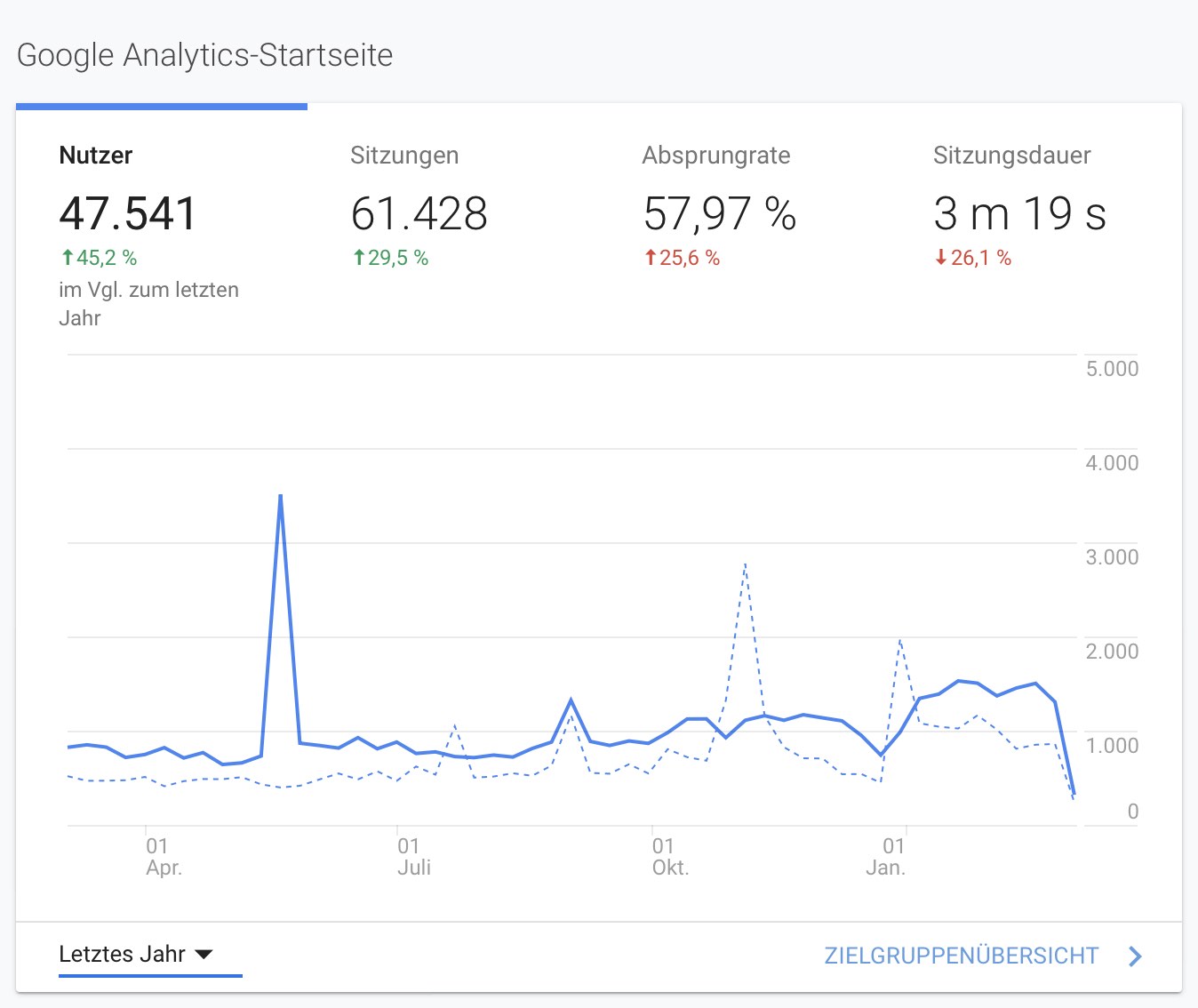Click green up arrow beside 45,2 %
This screenshot has height=1008, width=1198.
(67, 258)
